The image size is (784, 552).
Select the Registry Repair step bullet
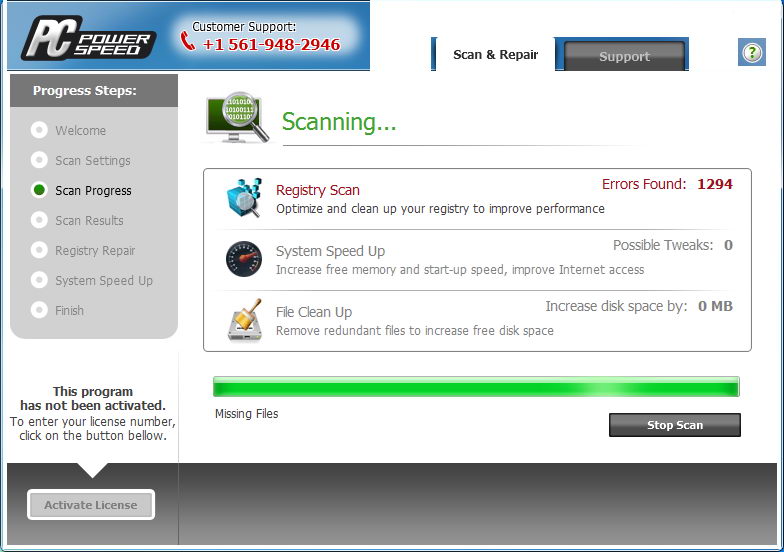pos(39,250)
